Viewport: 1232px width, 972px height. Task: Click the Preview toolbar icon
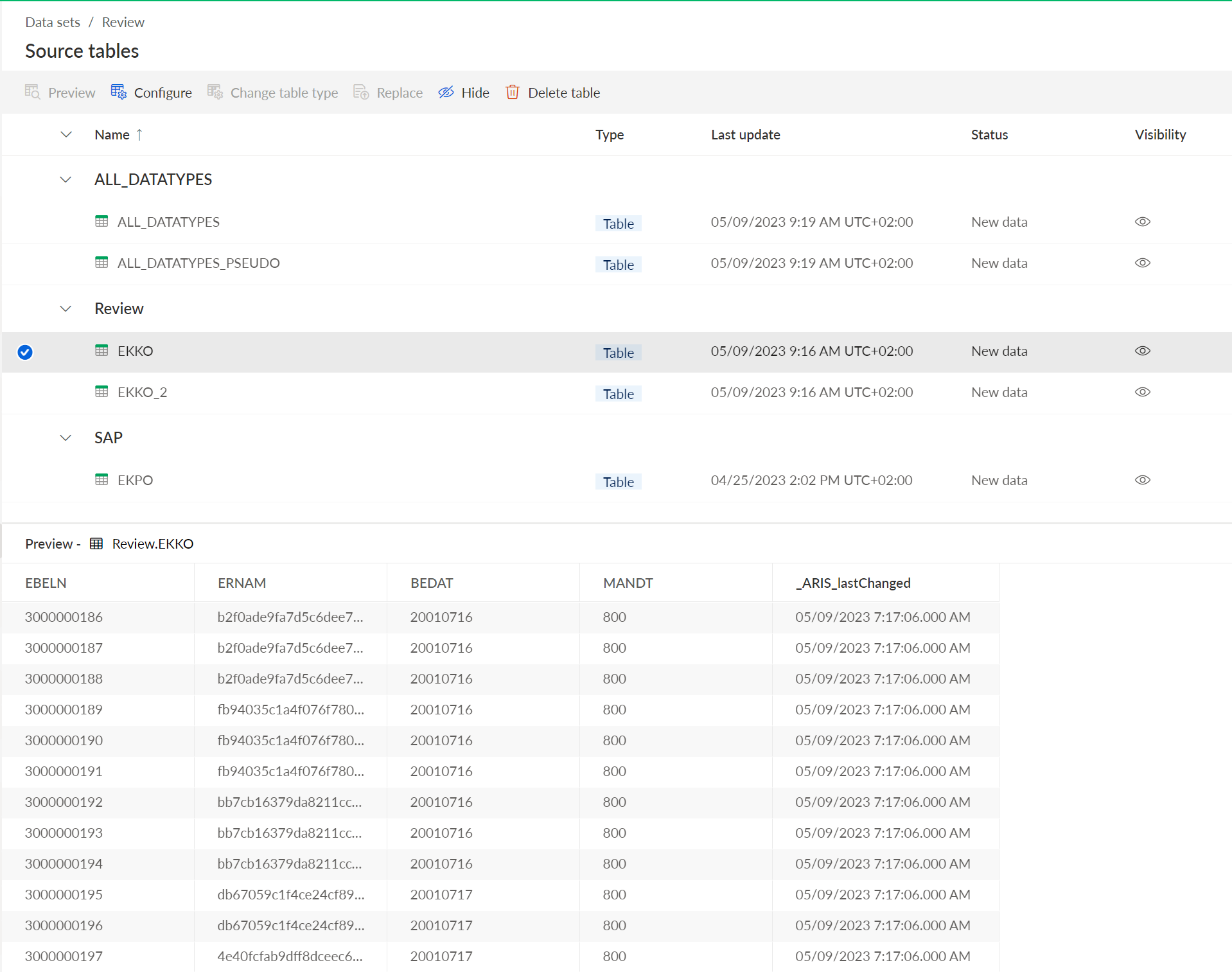[x=32, y=92]
